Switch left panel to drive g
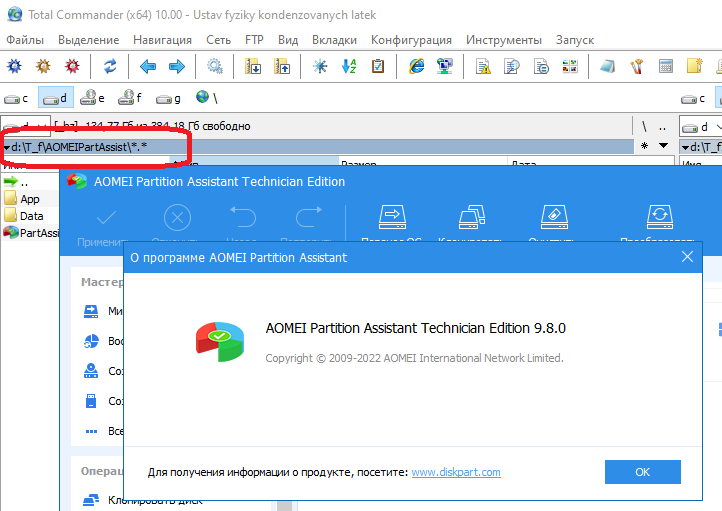Viewport: 722px width, 511px height. [x=170, y=98]
